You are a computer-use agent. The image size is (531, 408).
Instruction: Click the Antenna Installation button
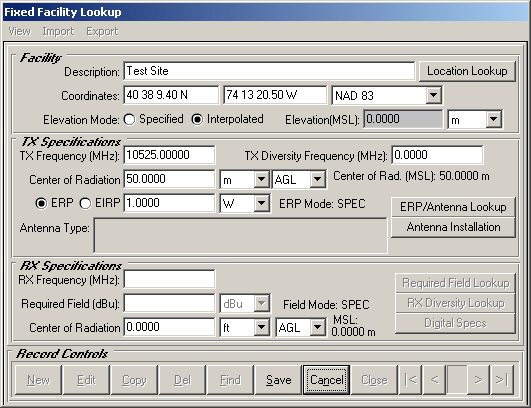pyautogui.click(x=453, y=227)
